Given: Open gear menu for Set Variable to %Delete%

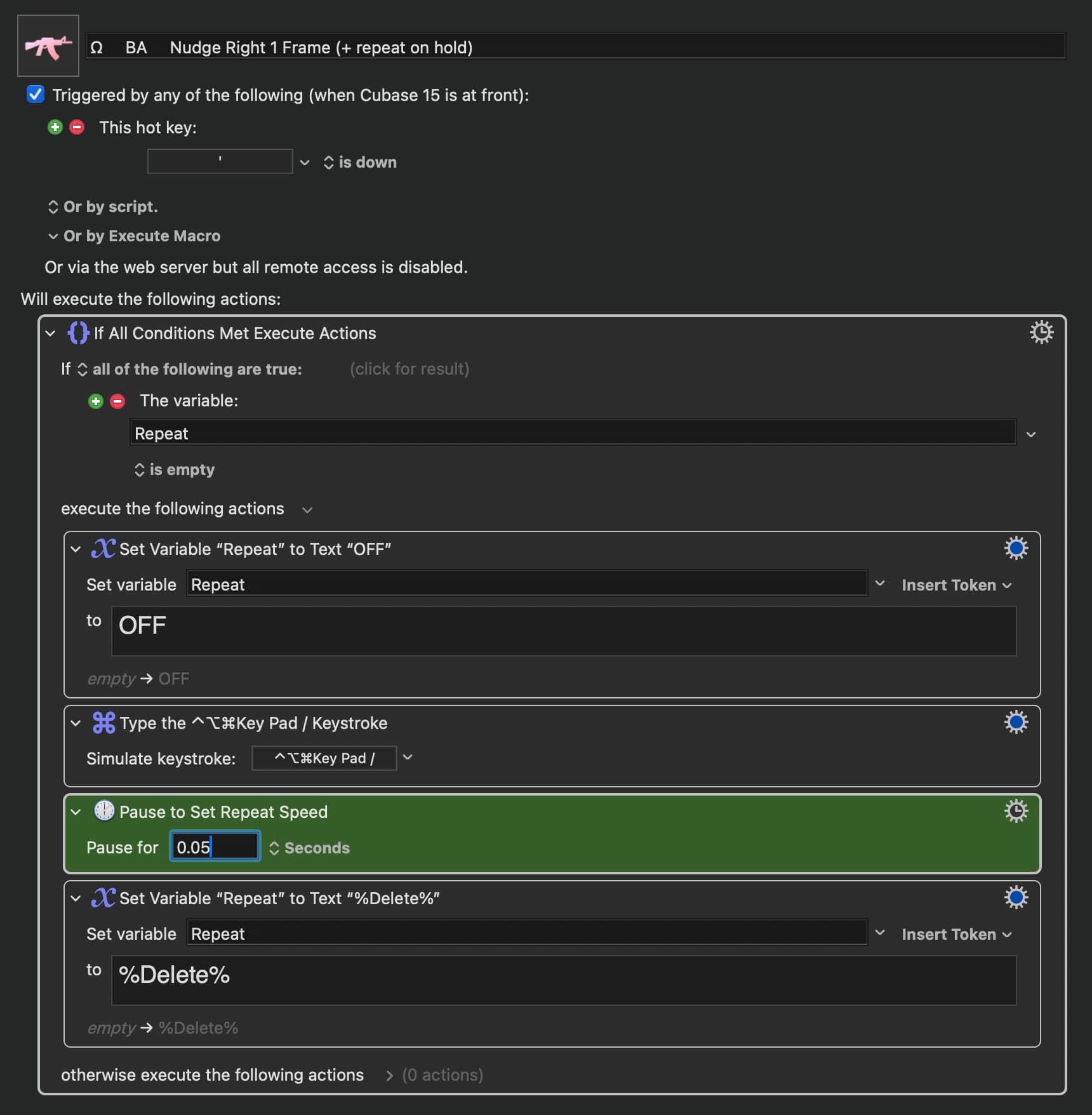Looking at the screenshot, I should [x=1015, y=898].
